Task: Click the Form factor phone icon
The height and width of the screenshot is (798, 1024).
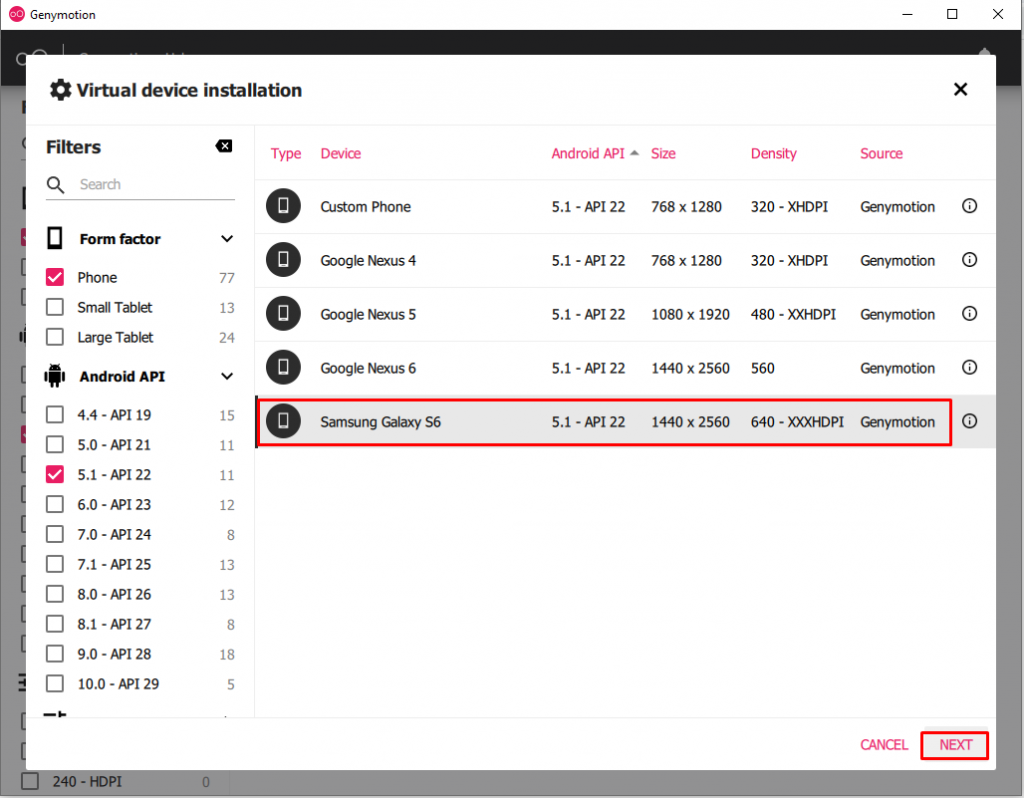Action: (55, 238)
